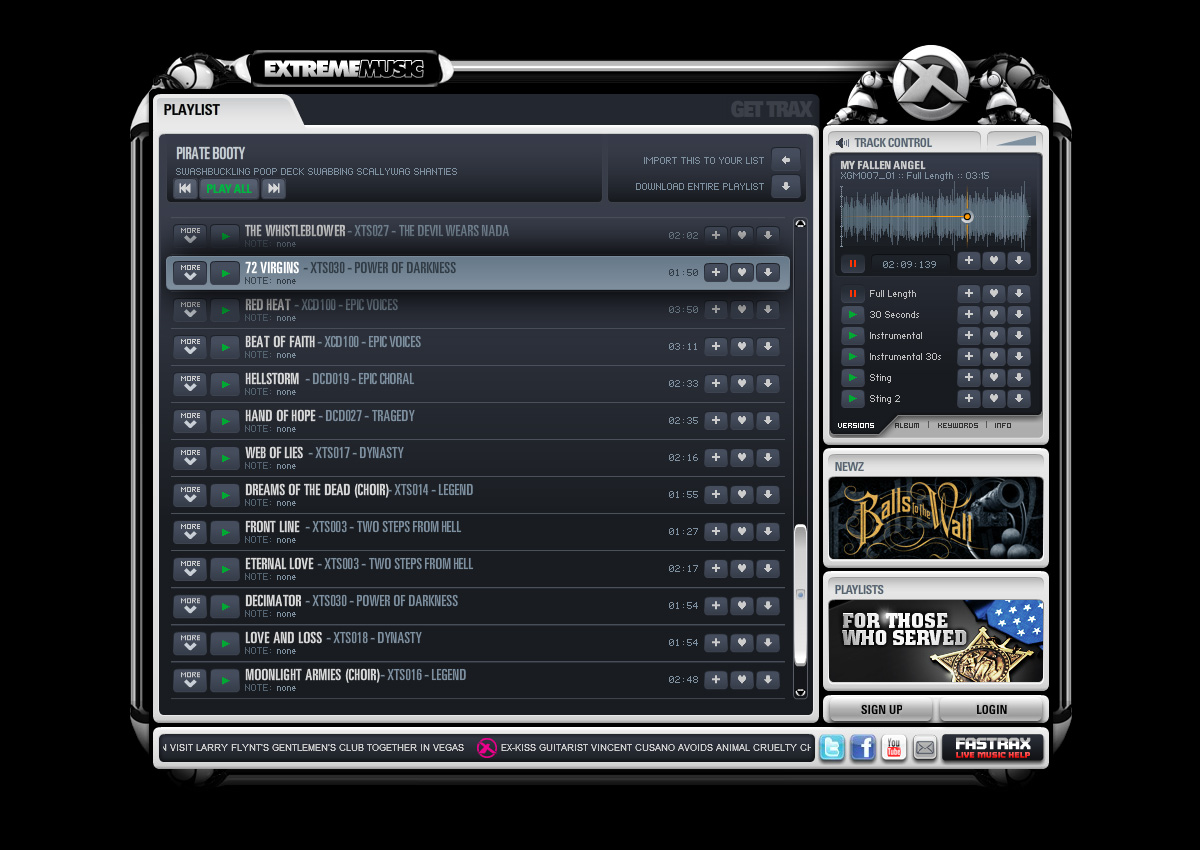Screen dimensions: 1200x850
Task: Open the Twitter icon
Action: tap(832, 747)
